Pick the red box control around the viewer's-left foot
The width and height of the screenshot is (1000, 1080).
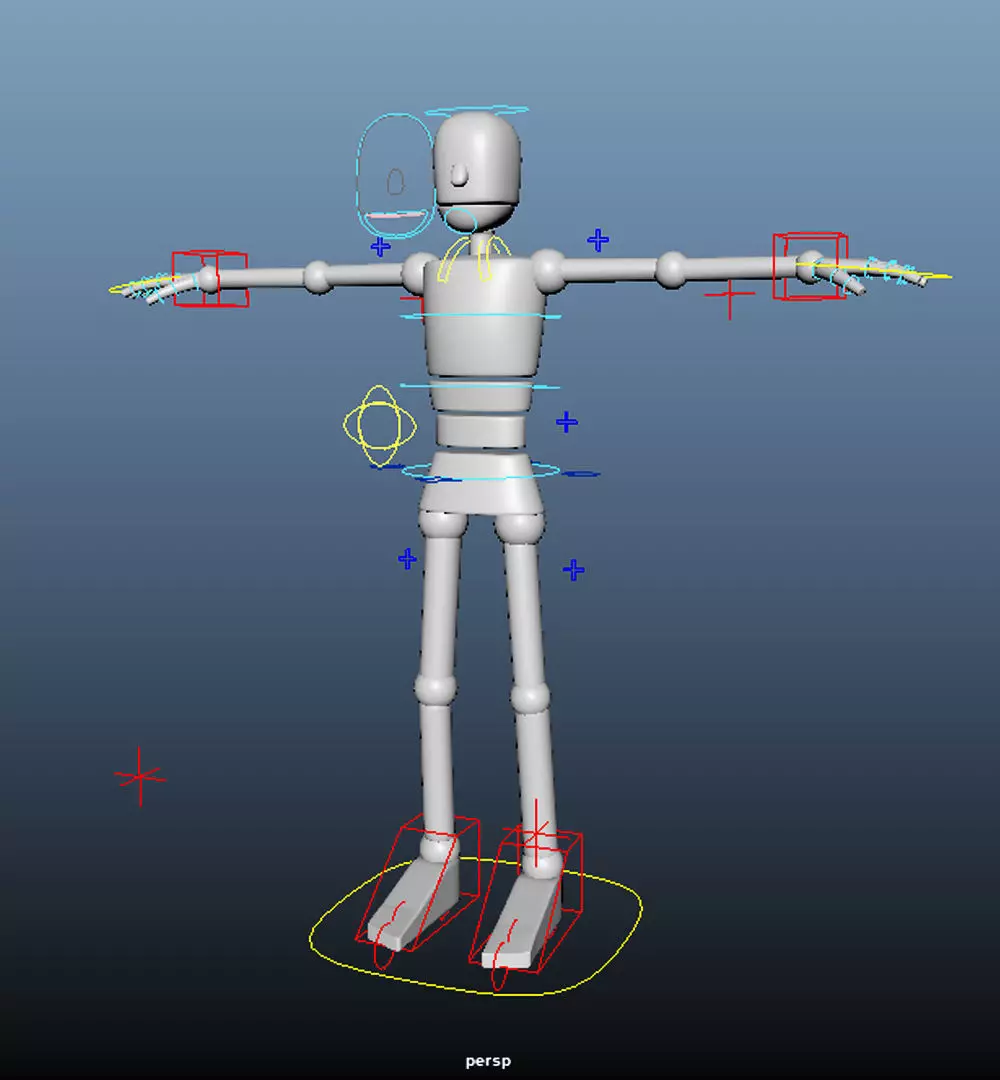[417, 882]
